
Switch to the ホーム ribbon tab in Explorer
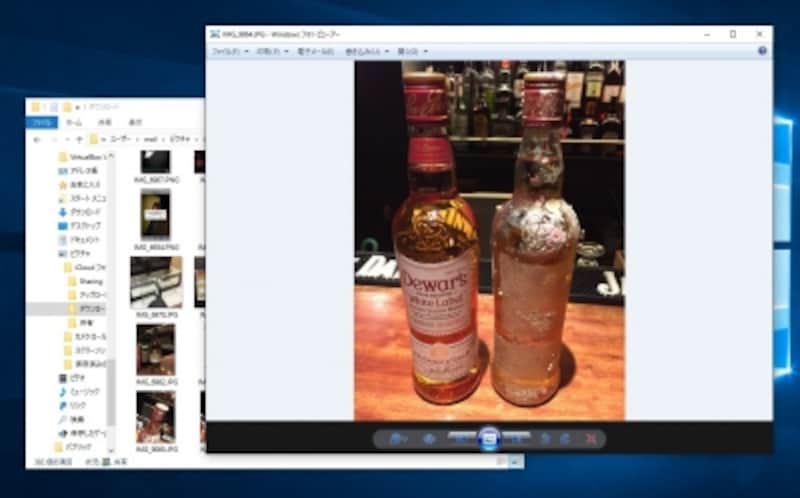pos(74,122)
